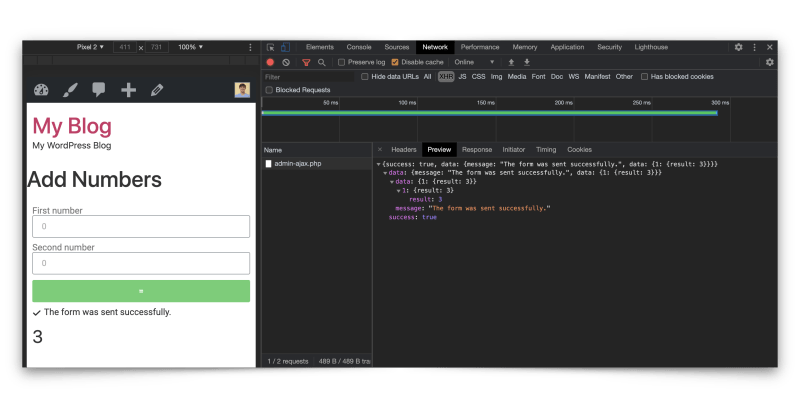Viewport: 798px width, 412px height.
Task: Open device toolbar three-dot options menu
Action: 250,47
